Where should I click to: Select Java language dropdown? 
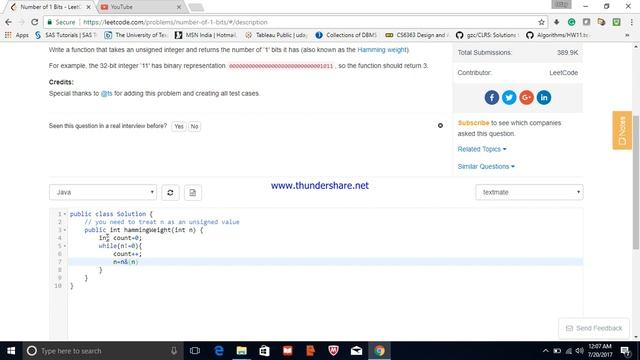(103, 192)
